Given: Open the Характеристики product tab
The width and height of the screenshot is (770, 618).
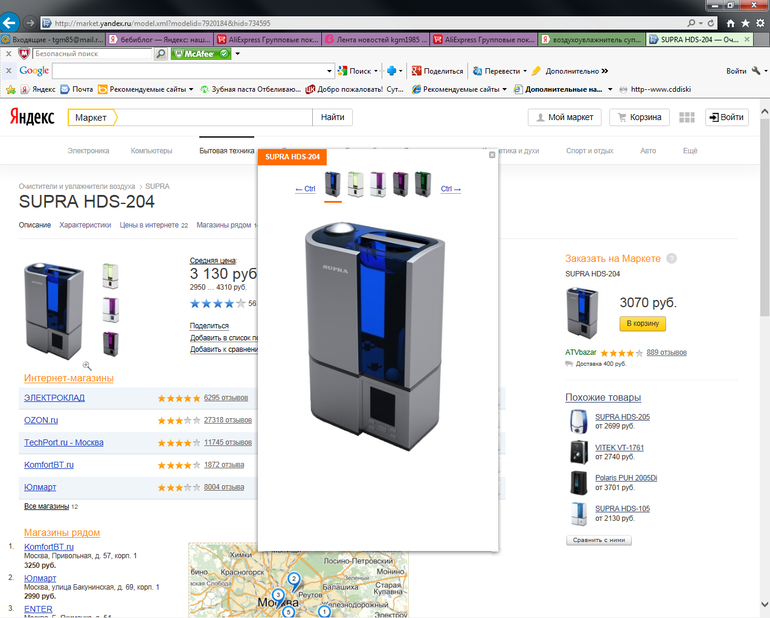Looking at the screenshot, I should click(x=85, y=225).
